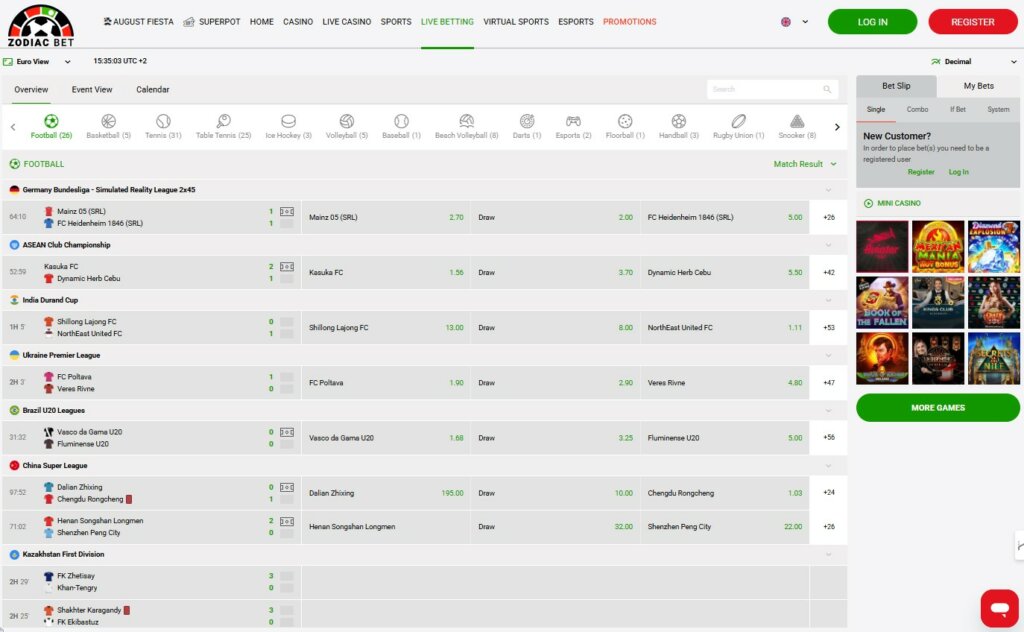Select the Rugby Union sport icon

pos(738,121)
